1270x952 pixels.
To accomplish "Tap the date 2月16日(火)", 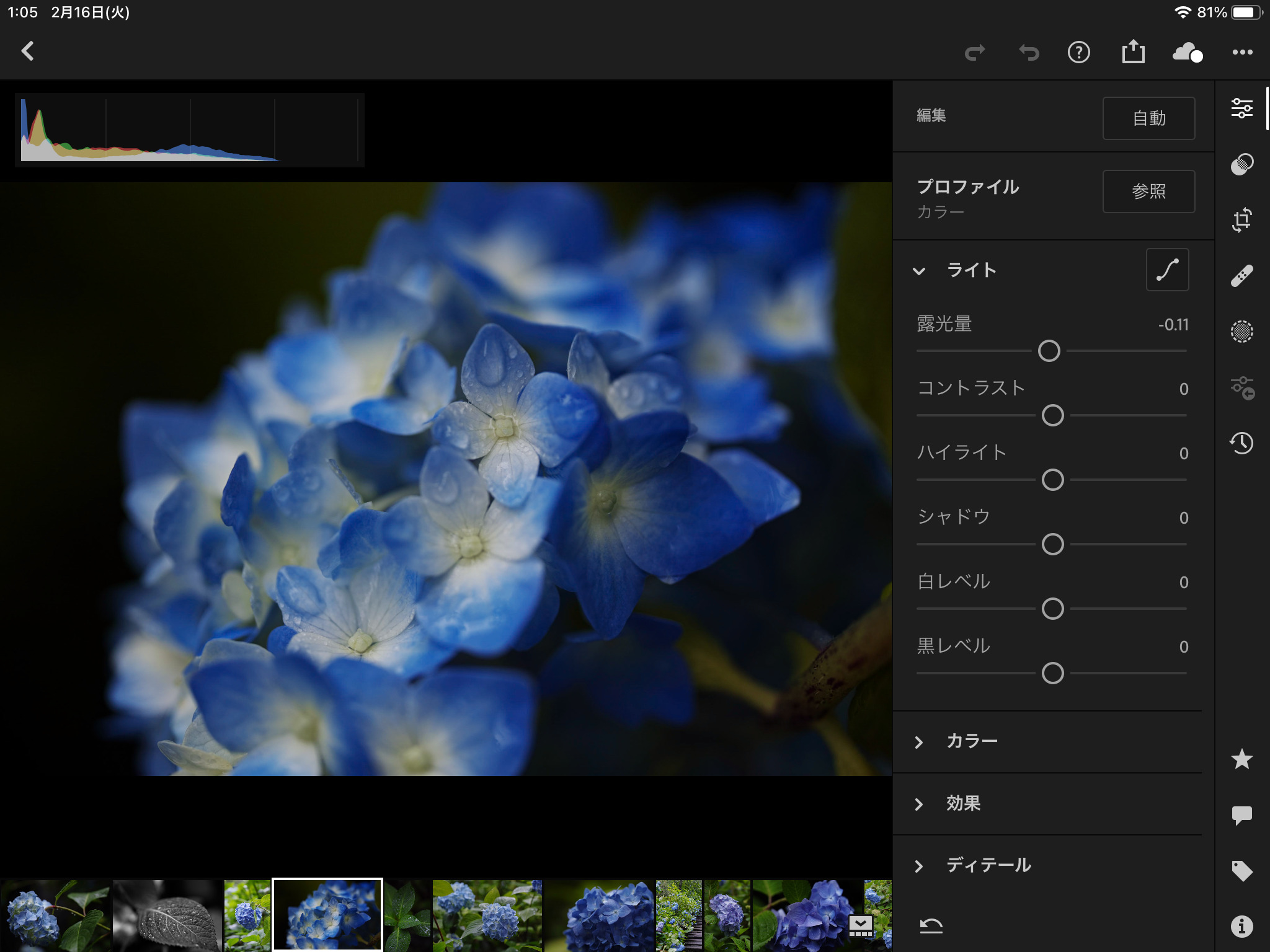I will [91, 12].
